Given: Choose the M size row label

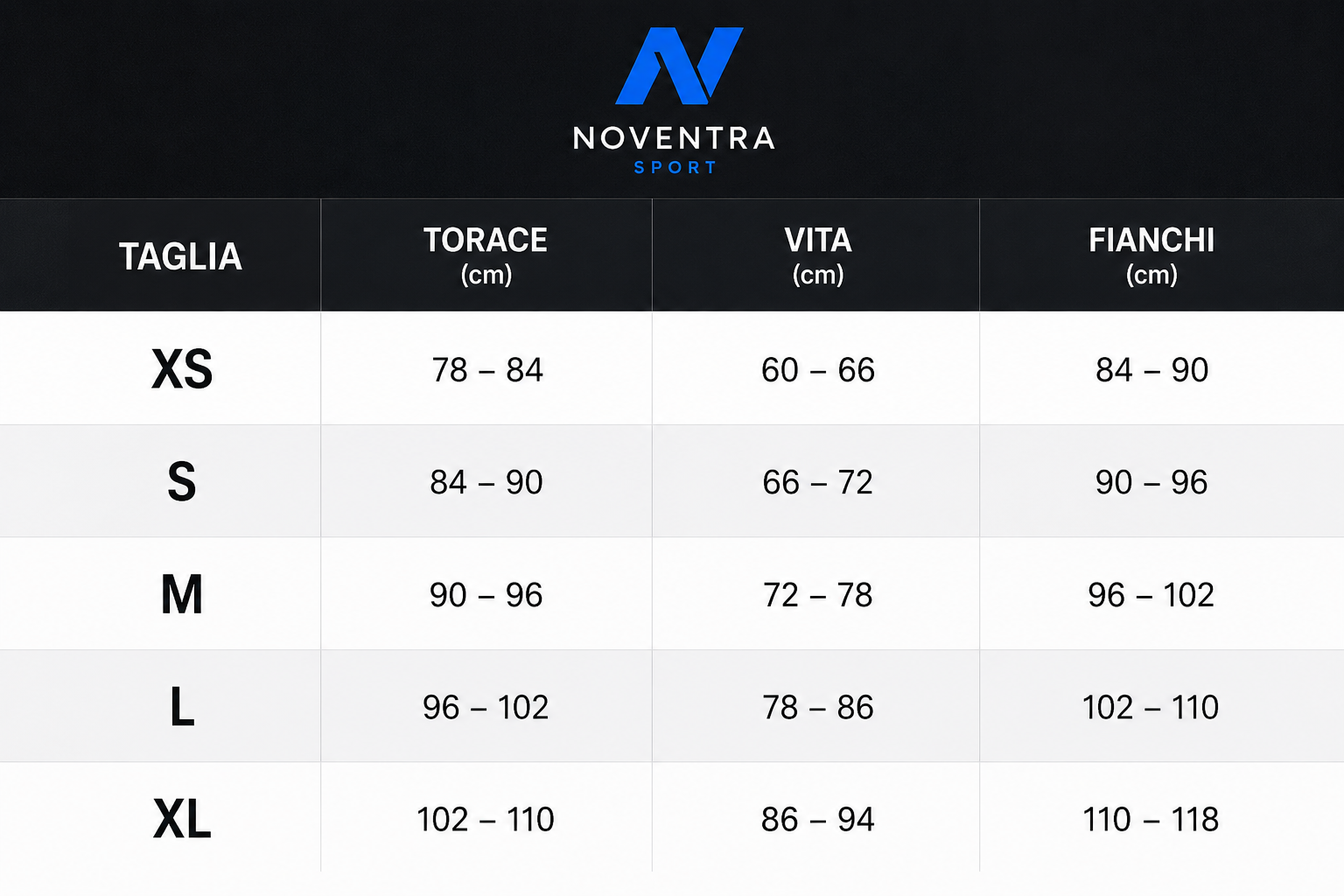Looking at the screenshot, I should click(x=182, y=594).
